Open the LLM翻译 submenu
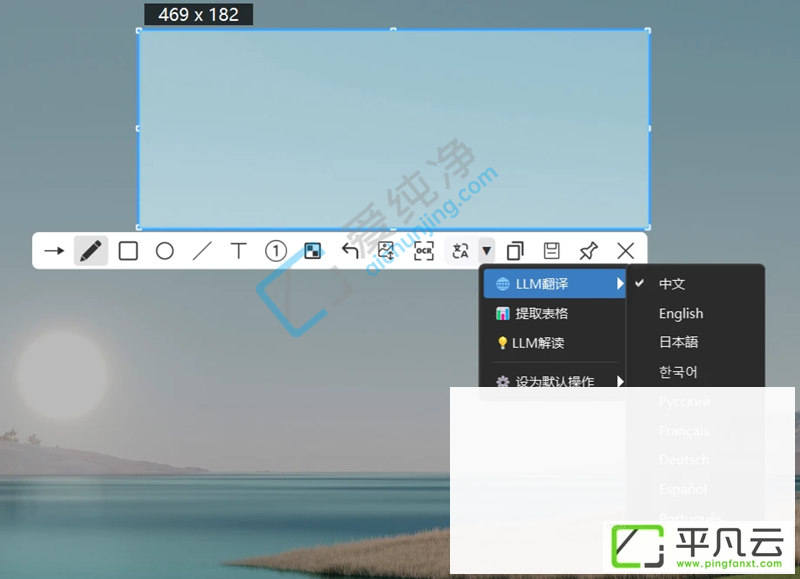Image resolution: width=800 pixels, height=579 pixels. (x=554, y=284)
